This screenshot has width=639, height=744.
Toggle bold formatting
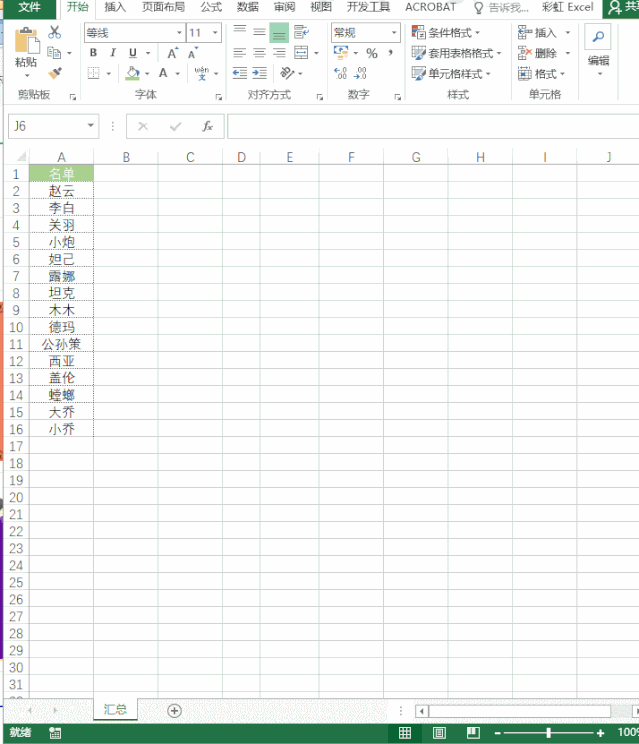93,53
